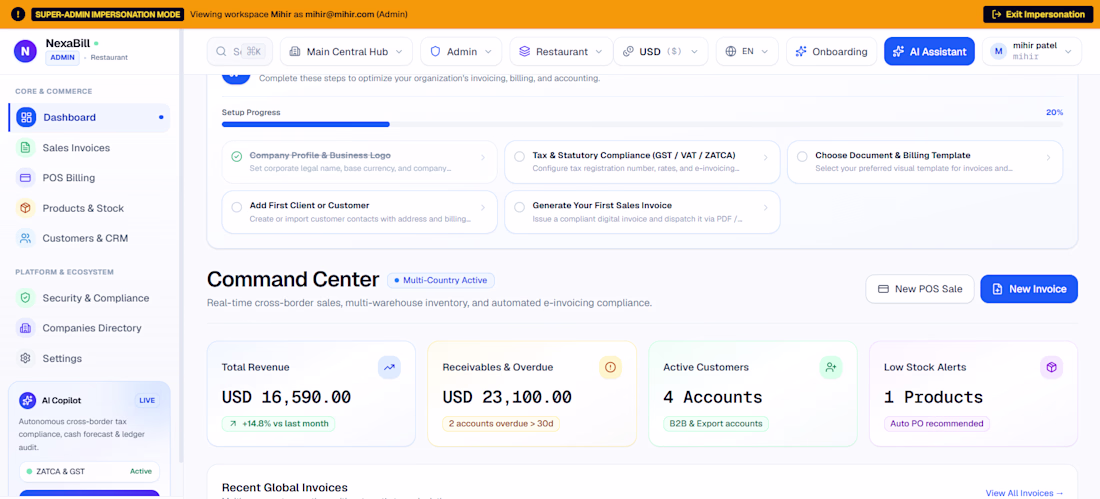Click the POS Billing card icon
Viewport: 1100px width, 499px height.
25,178
